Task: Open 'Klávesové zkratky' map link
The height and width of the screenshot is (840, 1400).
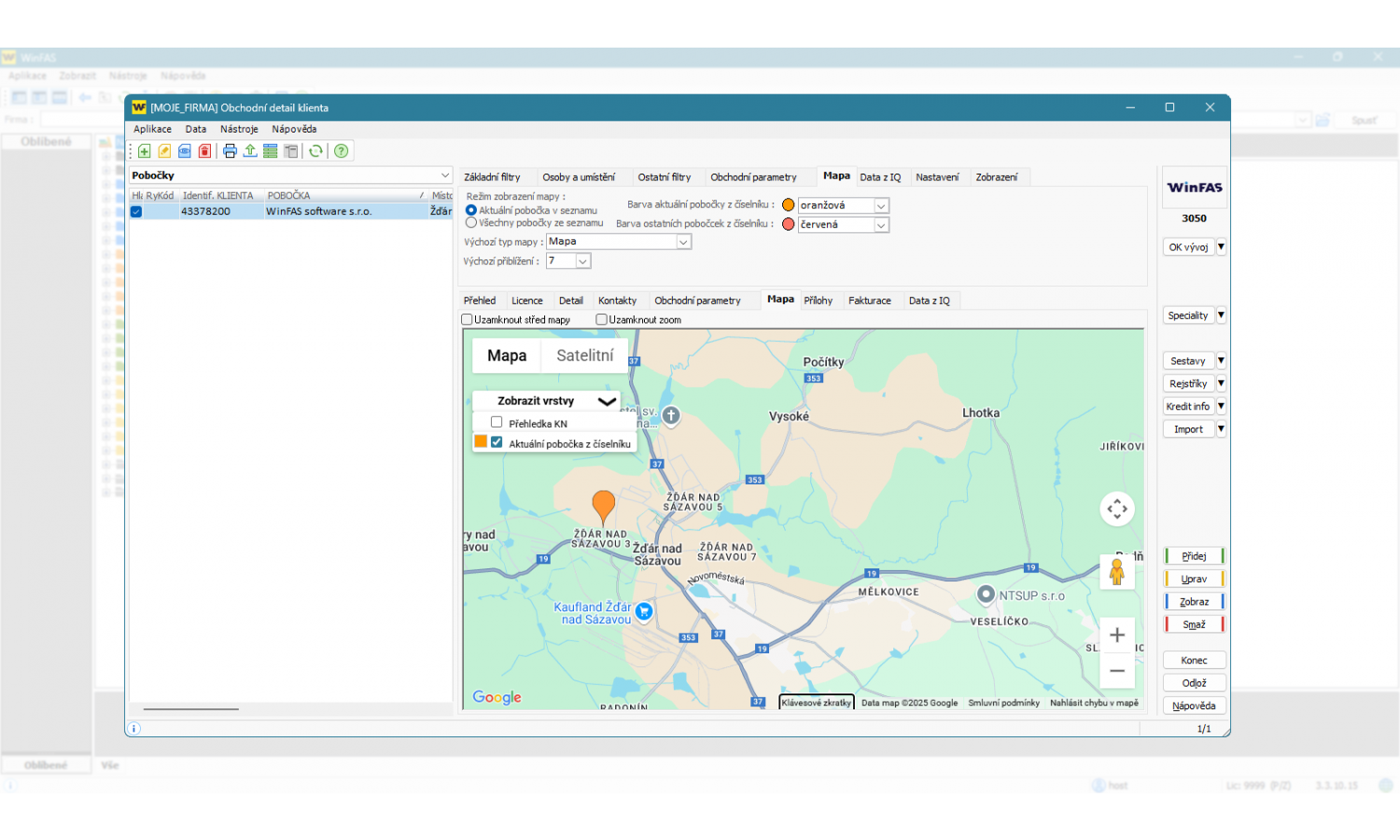Action: (x=817, y=703)
